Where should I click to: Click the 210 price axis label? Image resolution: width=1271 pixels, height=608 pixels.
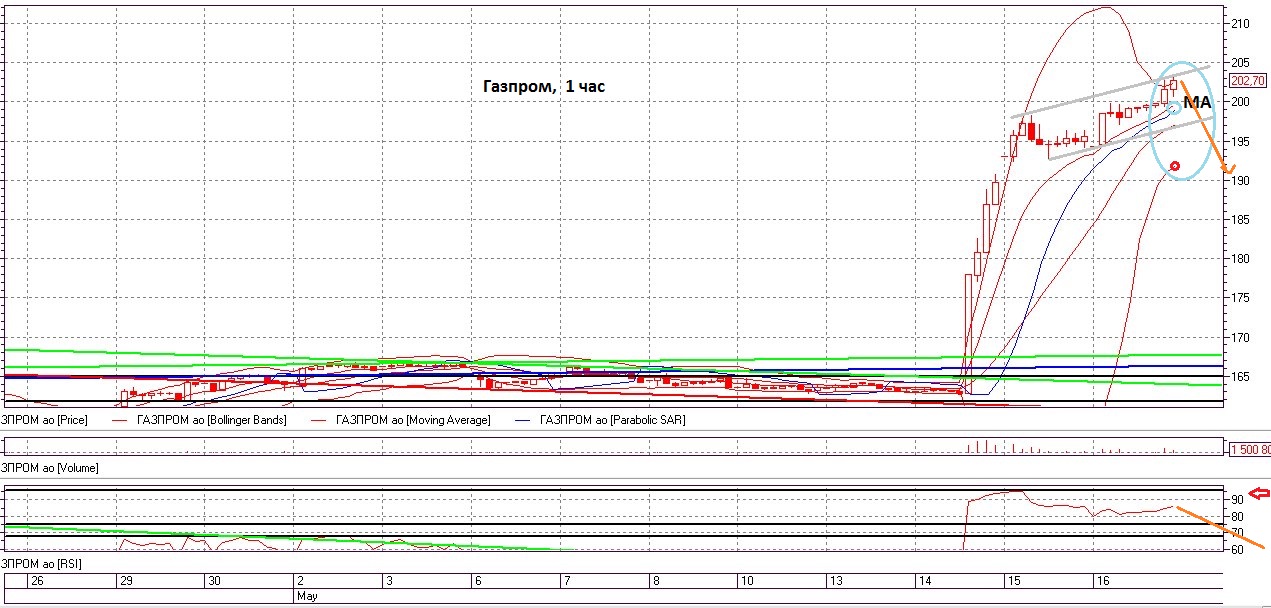tap(1241, 23)
